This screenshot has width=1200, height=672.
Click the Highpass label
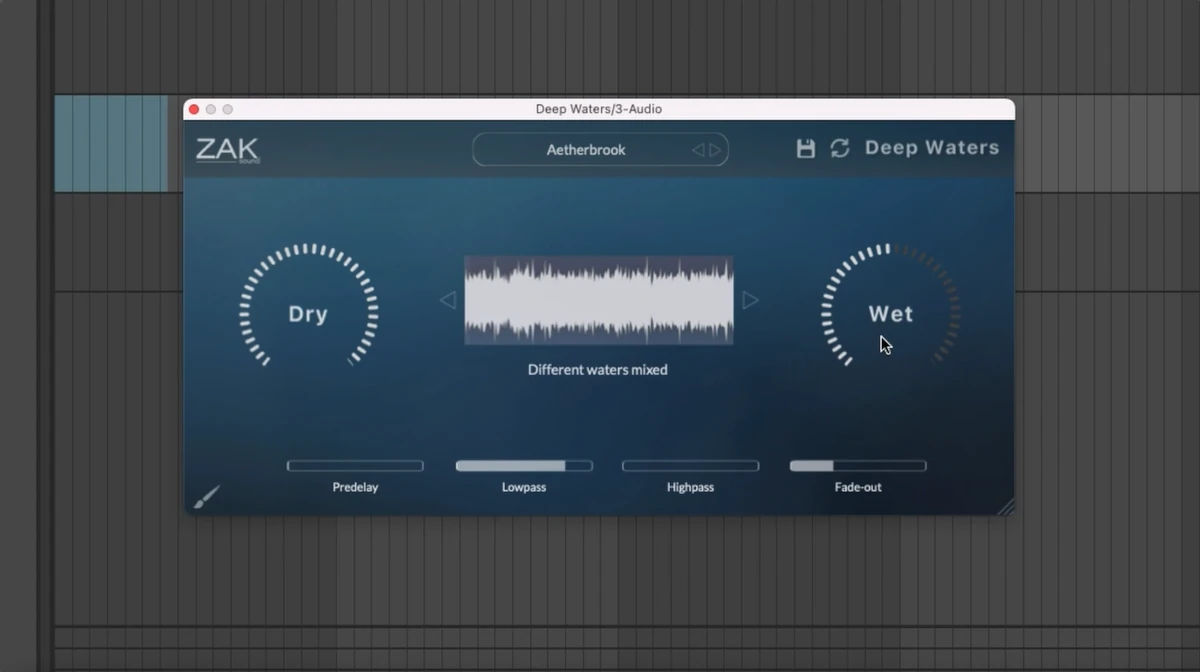pyautogui.click(x=690, y=487)
